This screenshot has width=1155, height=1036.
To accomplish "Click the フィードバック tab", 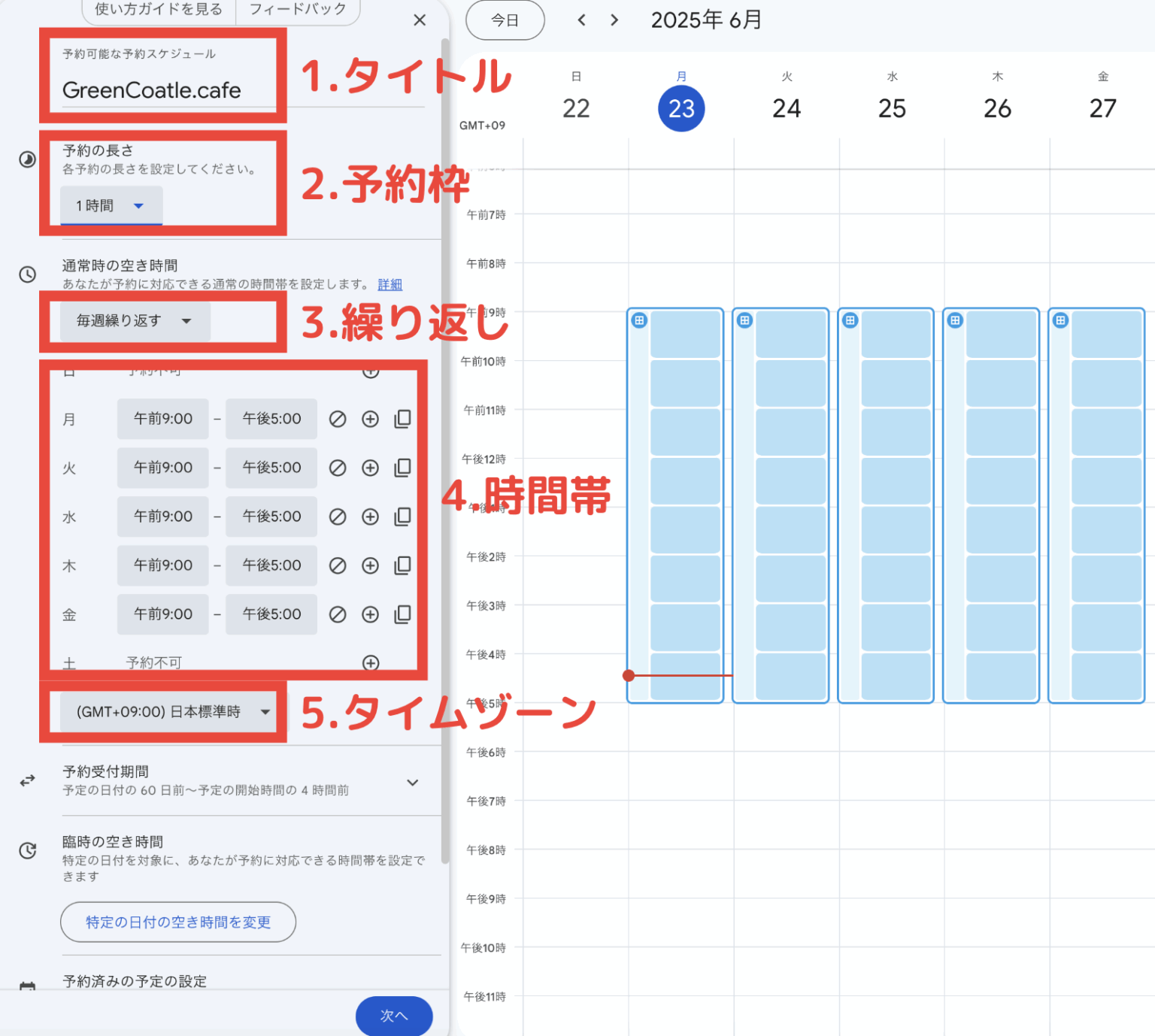I will pos(298,10).
